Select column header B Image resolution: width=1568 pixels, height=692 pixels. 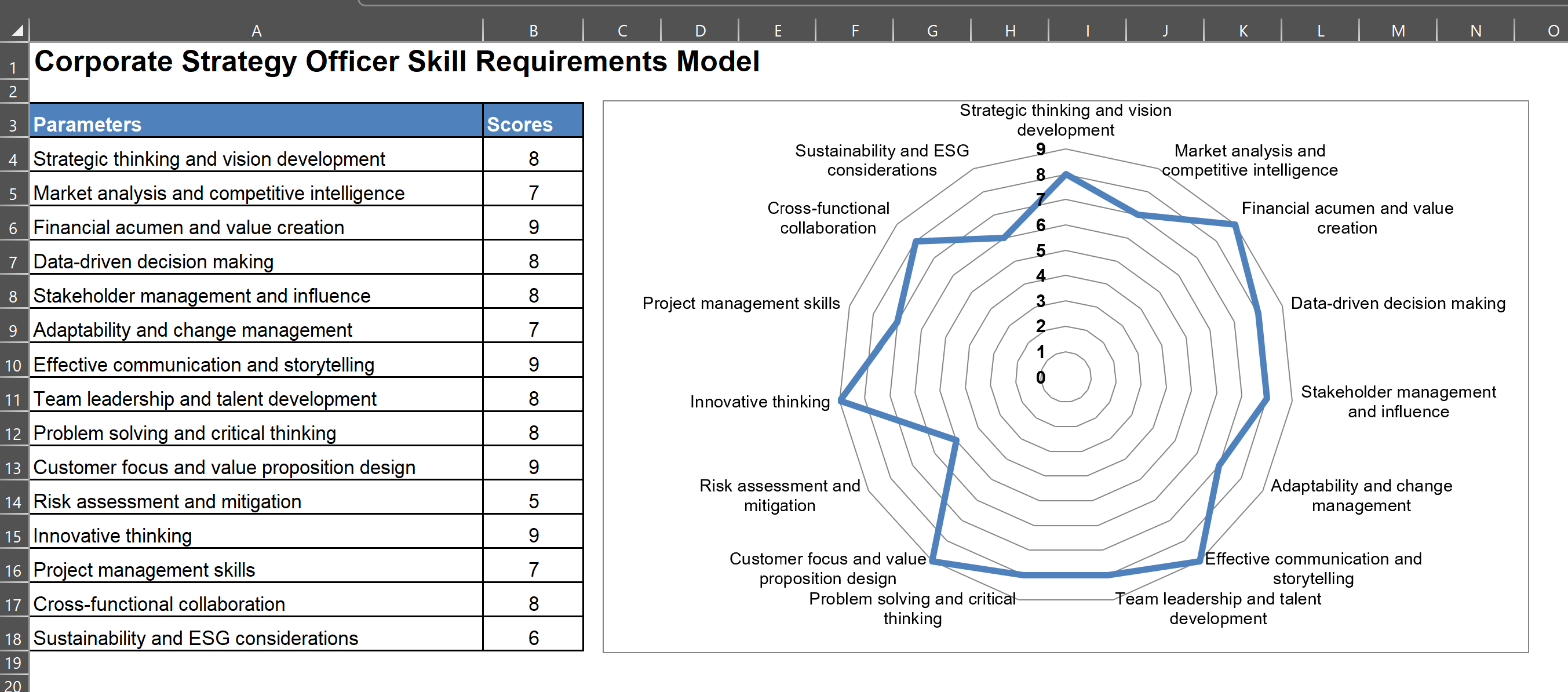(x=533, y=29)
